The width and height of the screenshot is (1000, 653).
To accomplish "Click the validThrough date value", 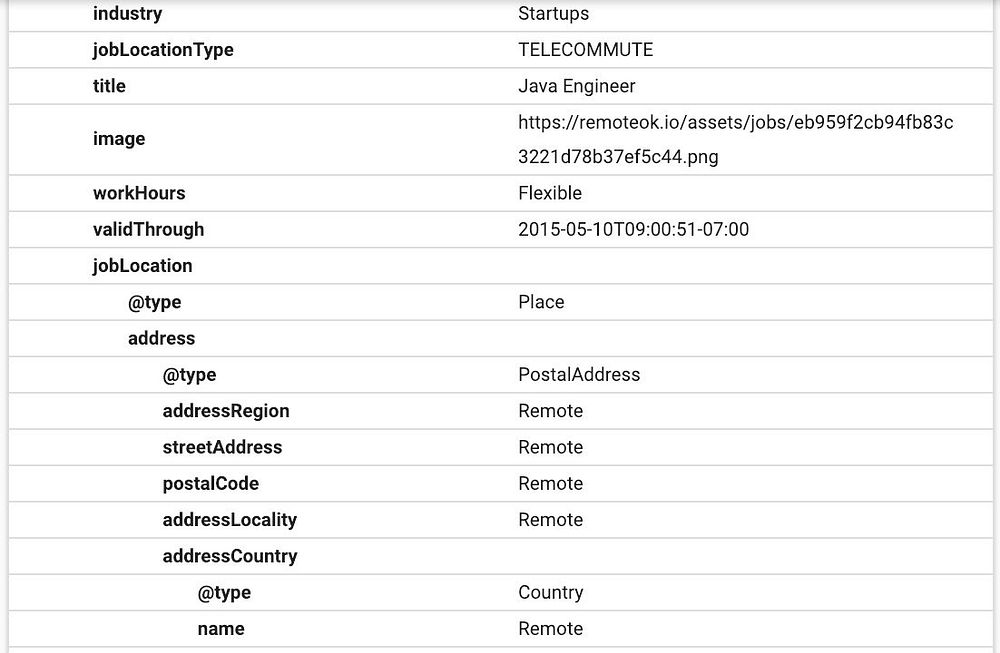I will 633,229.
